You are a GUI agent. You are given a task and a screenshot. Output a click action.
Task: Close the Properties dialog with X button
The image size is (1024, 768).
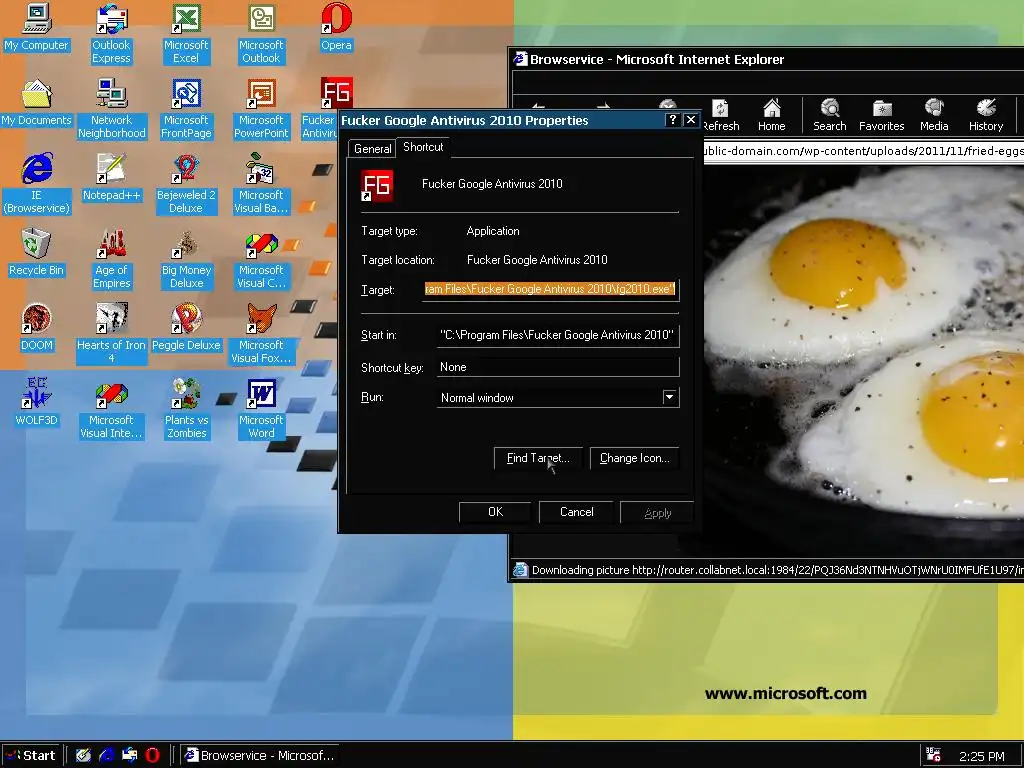pos(690,120)
